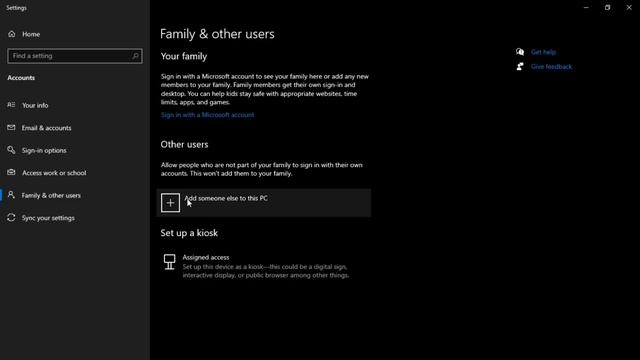Focus the Find a setting search box
The width and height of the screenshot is (640, 360).
coord(75,56)
